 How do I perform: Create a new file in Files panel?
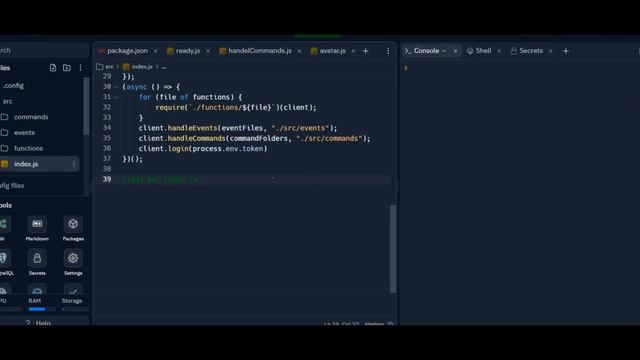[53, 68]
